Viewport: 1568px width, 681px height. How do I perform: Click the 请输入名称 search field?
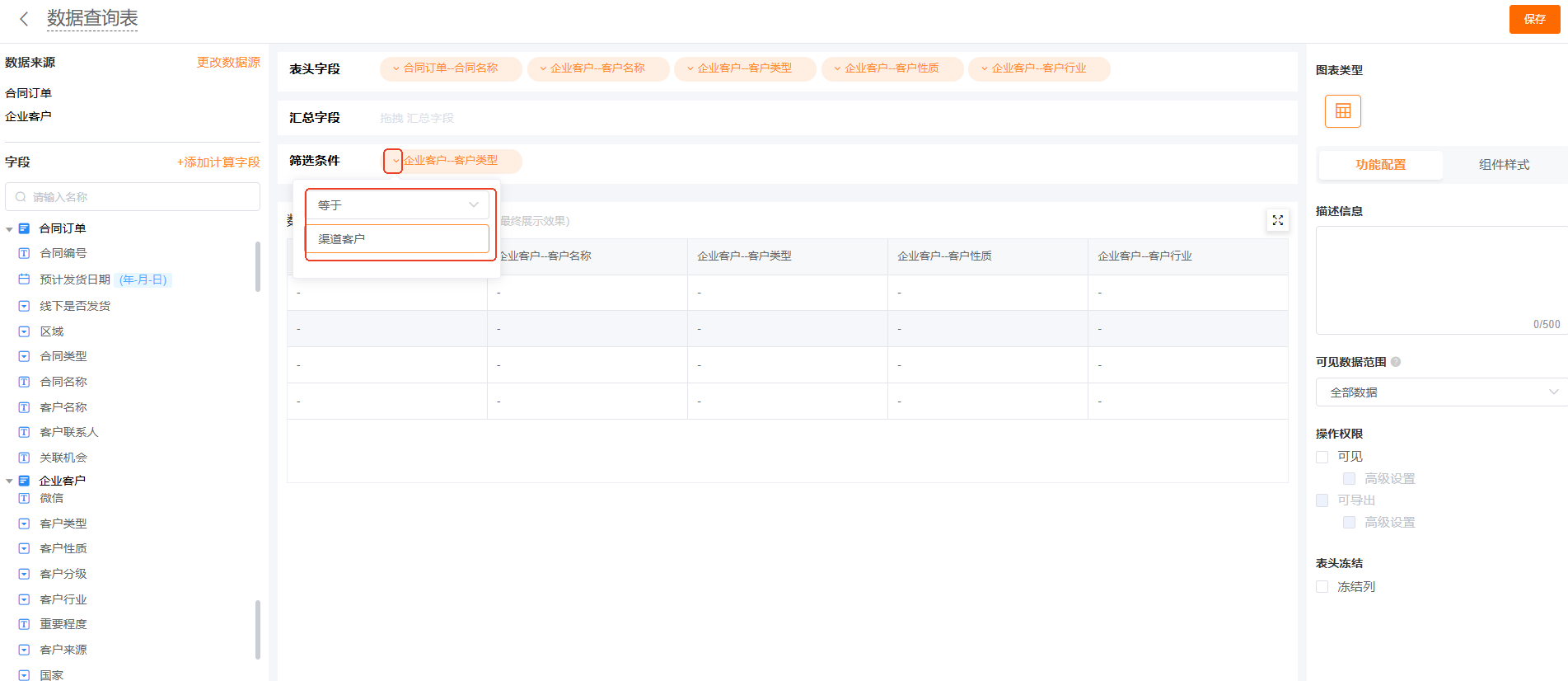click(133, 197)
